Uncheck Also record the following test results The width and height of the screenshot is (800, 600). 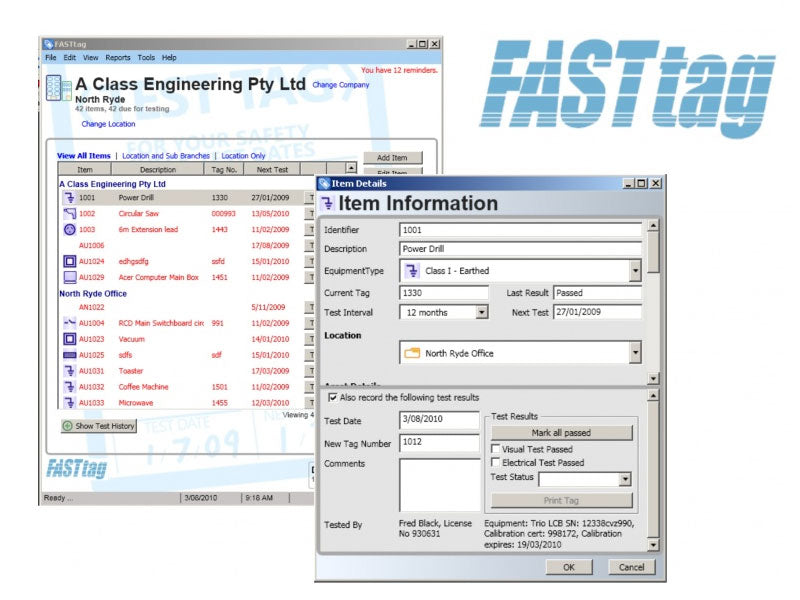click(333, 398)
